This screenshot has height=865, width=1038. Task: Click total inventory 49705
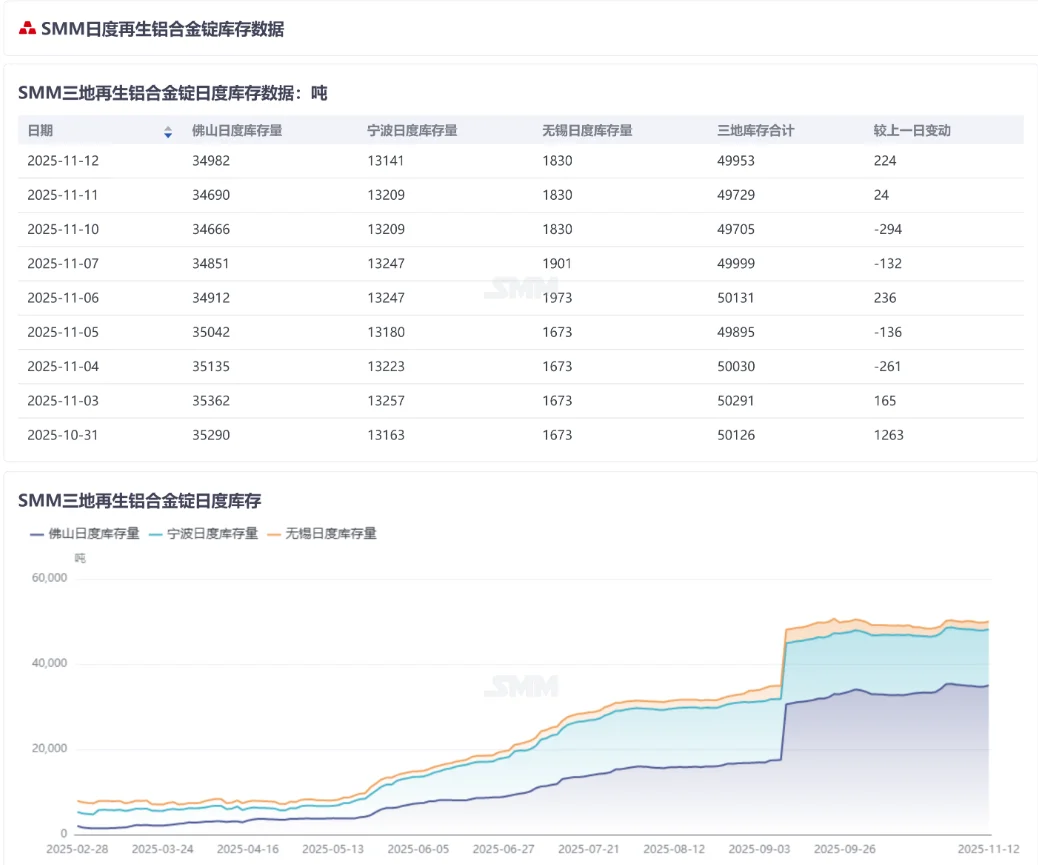[736, 230]
